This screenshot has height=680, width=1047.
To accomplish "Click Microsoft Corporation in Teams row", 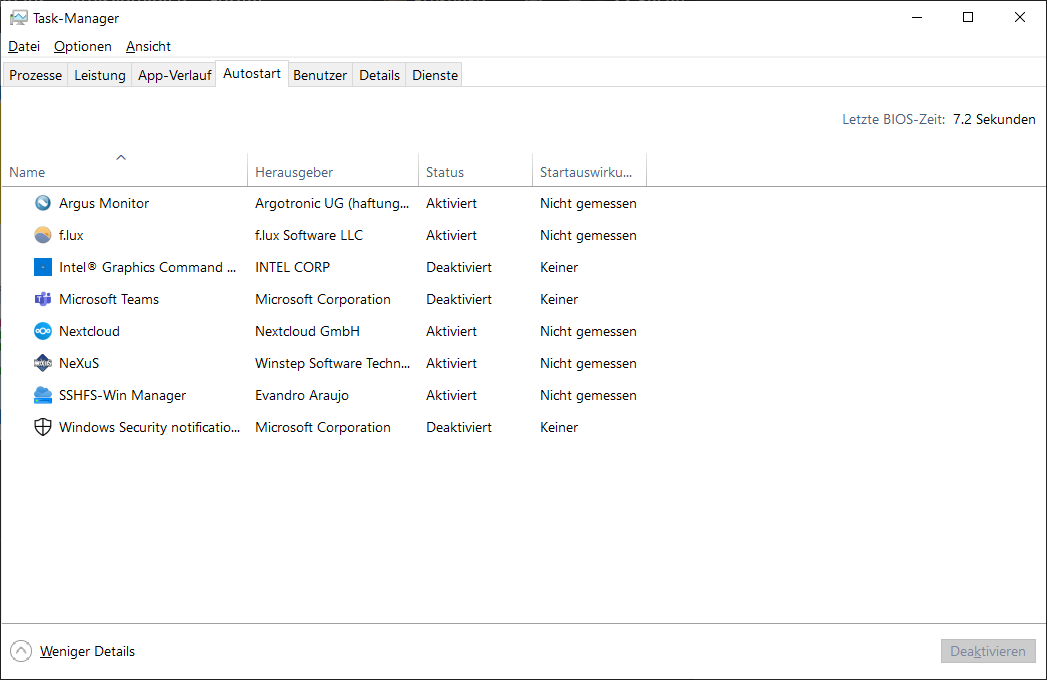I will (x=323, y=299).
